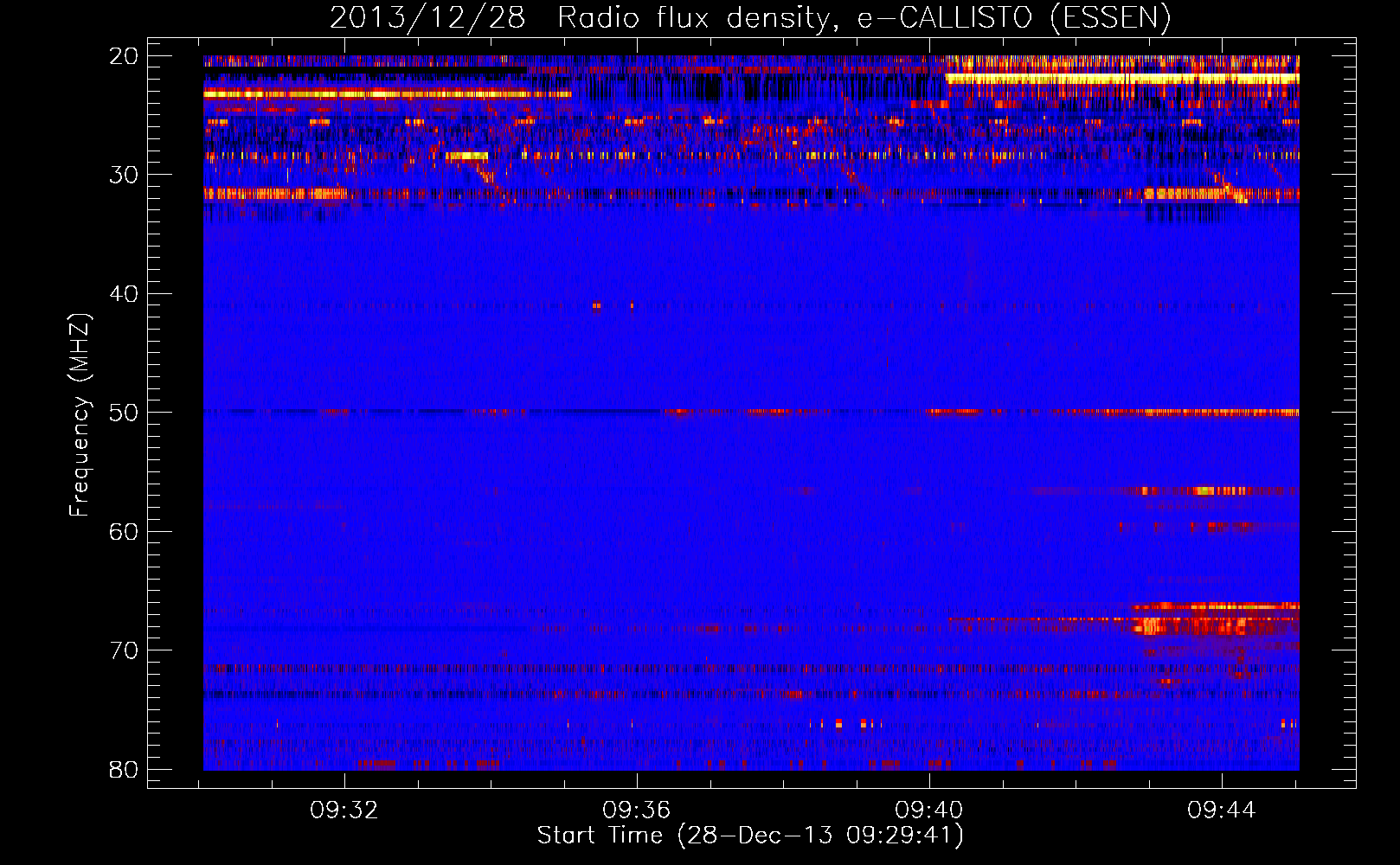Click the 50 frequency tick label

[x=124, y=413]
